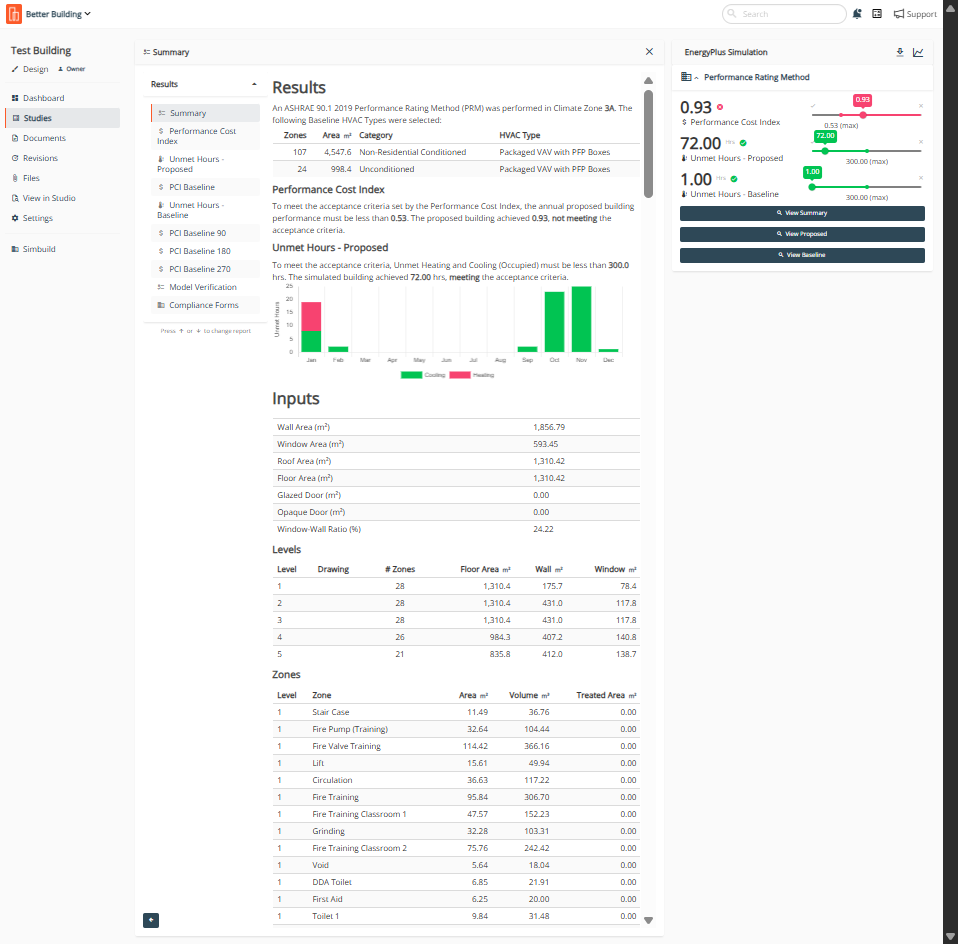Image resolution: width=958 pixels, height=944 pixels.
Task: Download EnergyPlus Simulation results
Action: [900, 53]
